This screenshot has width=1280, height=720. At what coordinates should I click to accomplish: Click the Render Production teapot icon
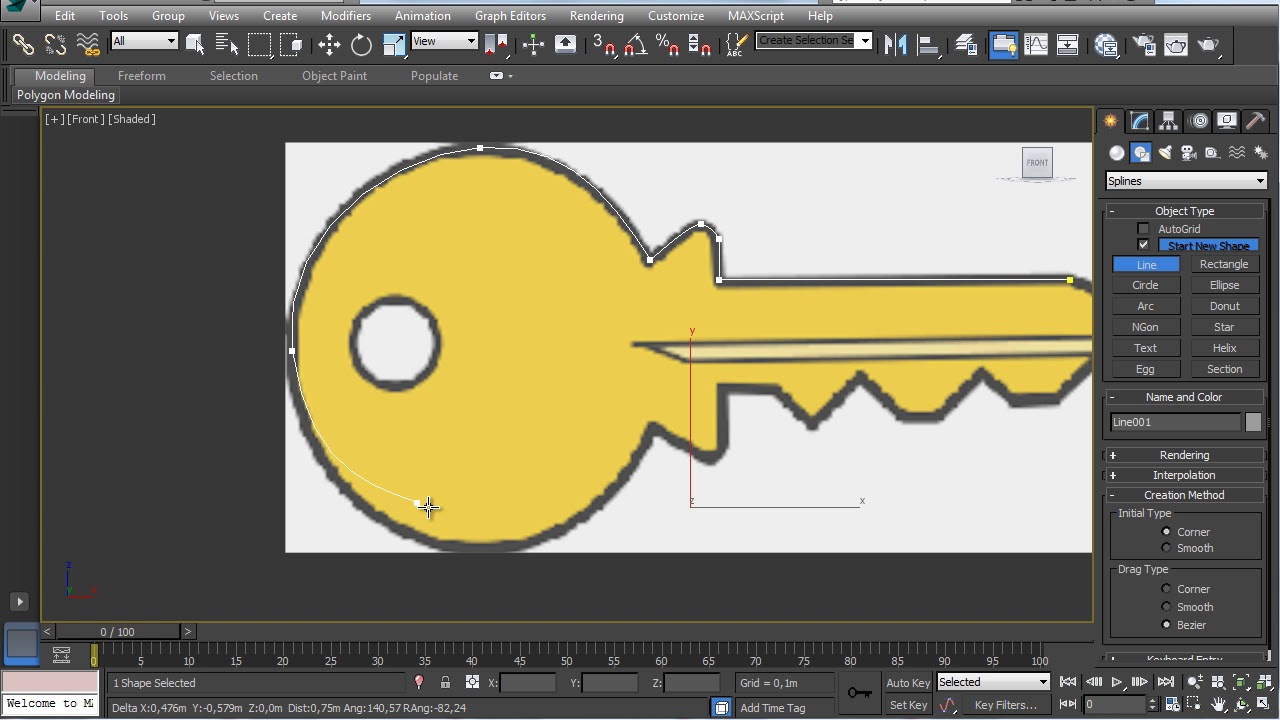(1208, 44)
